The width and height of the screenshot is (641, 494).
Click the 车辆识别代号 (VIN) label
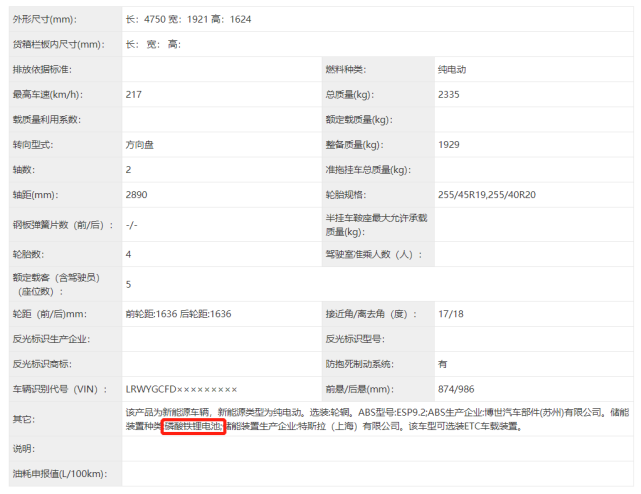(60, 389)
